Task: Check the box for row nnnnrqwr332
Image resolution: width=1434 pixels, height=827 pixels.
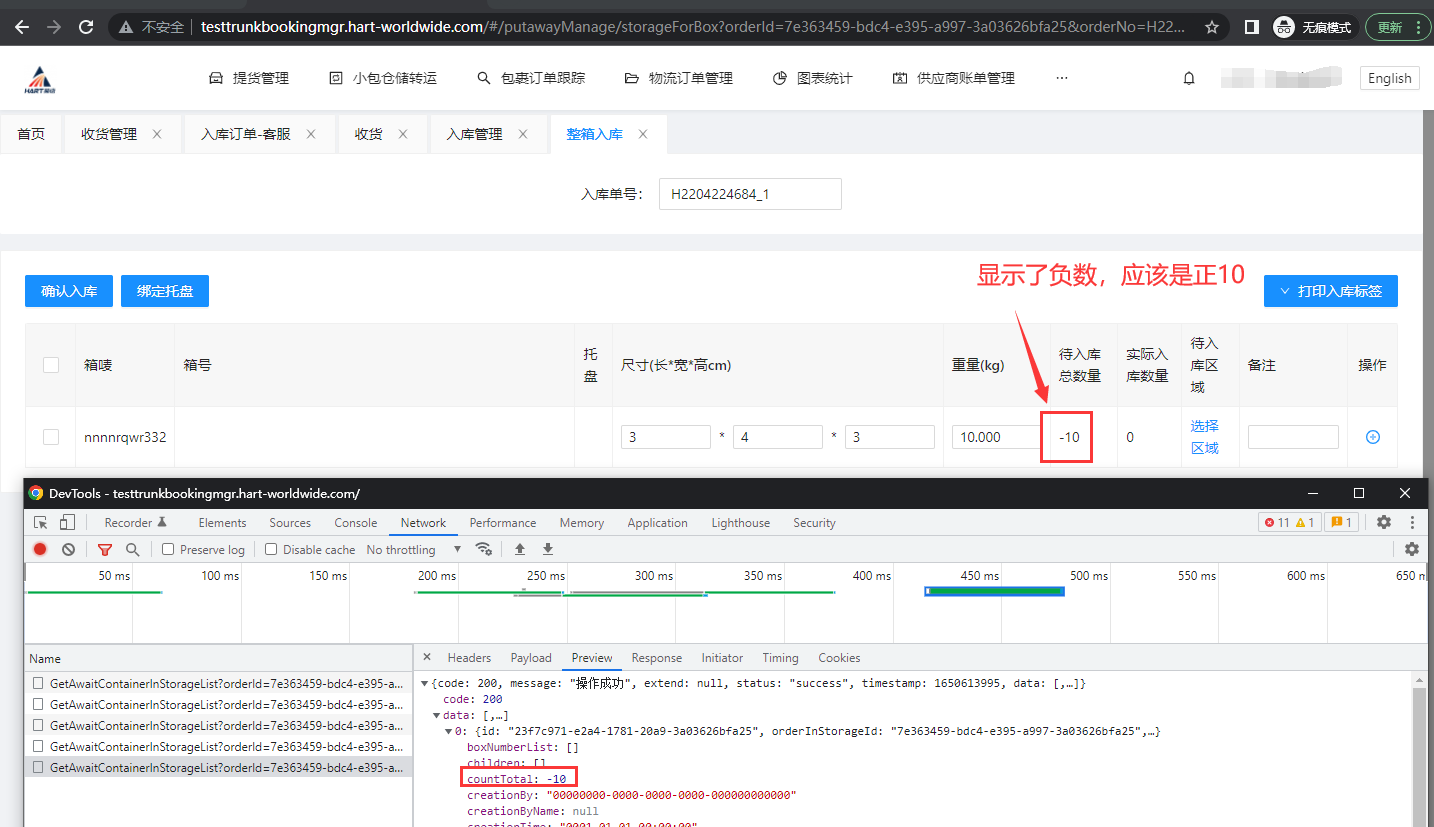Action: click(x=51, y=437)
